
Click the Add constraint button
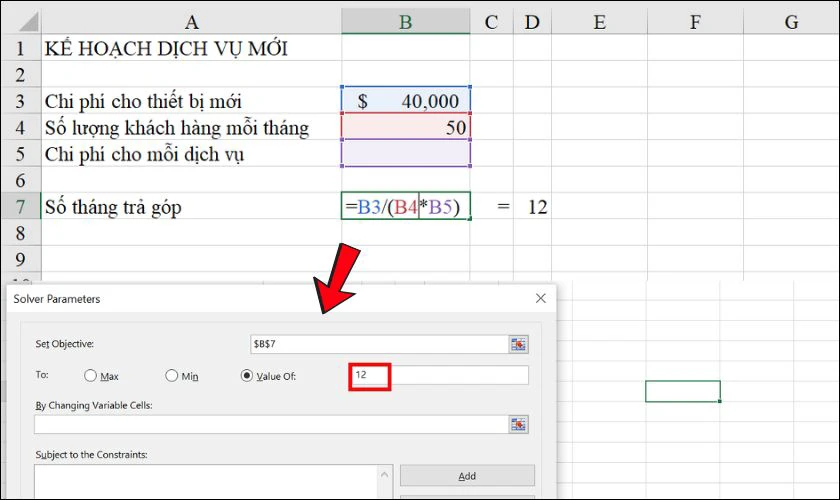[467, 476]
